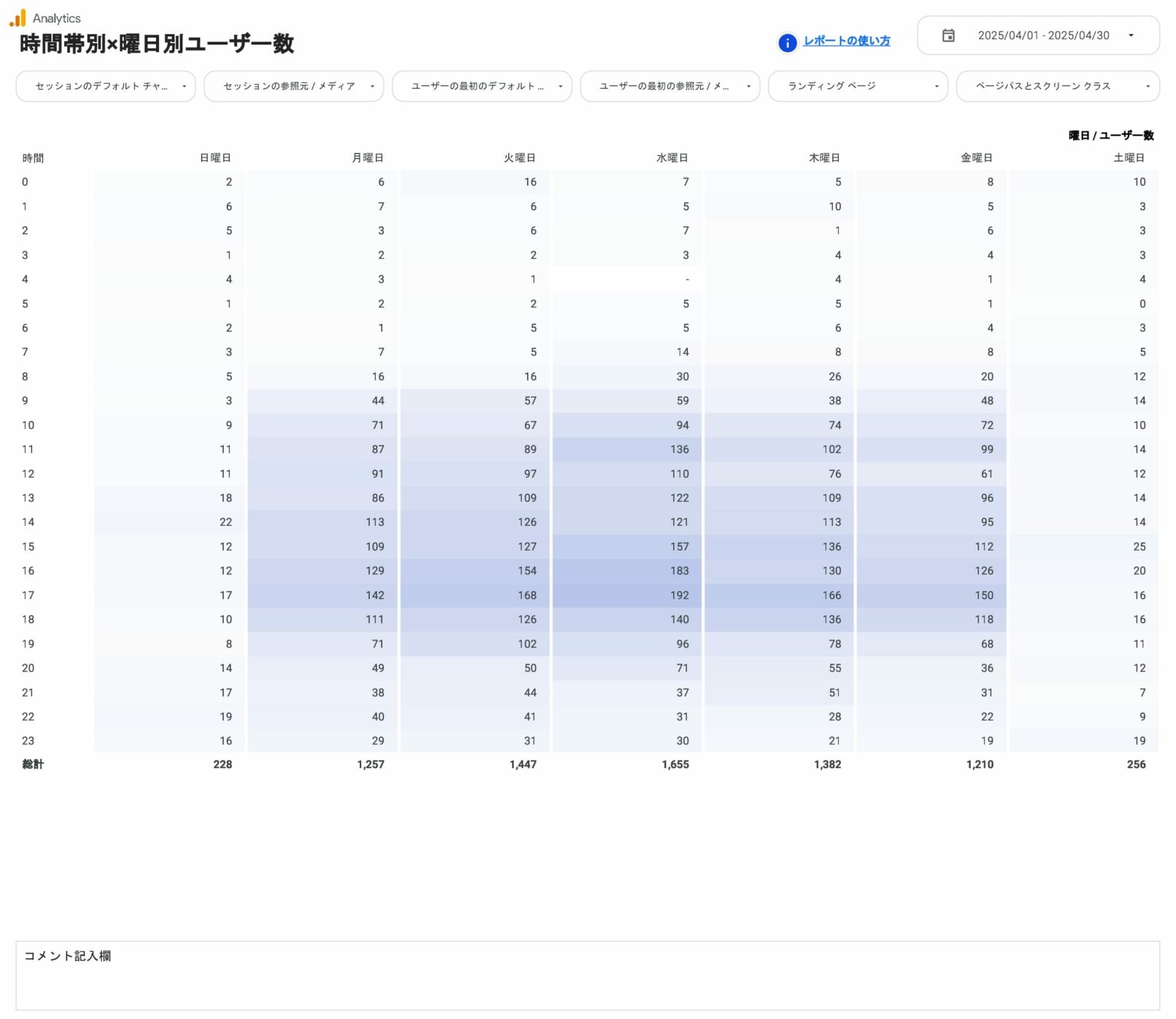Sort by the 時間 column header
This screenshot has width=1176, height=1019.
[x=33, y=158]
